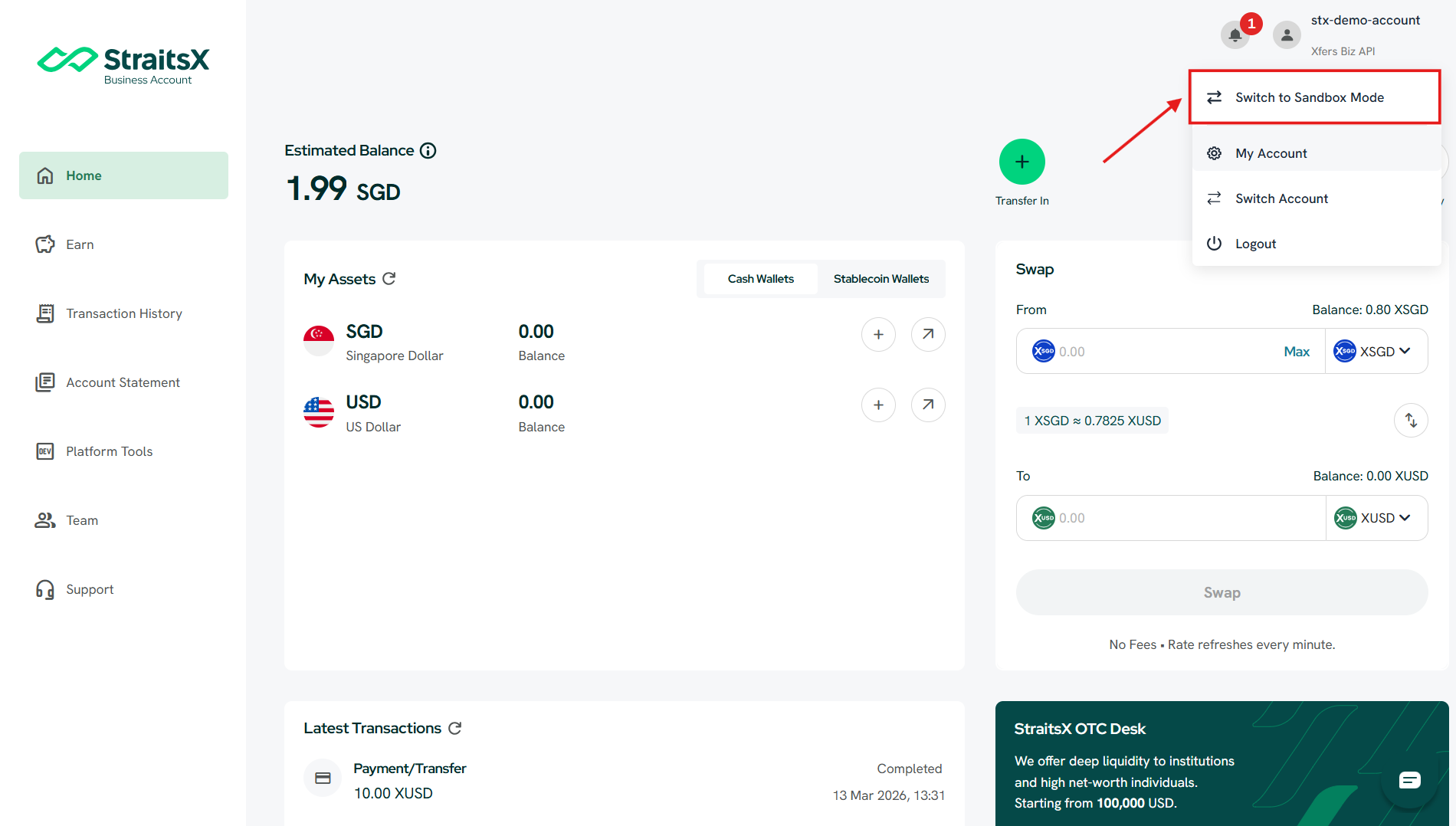1456x826 pixels.
Task: Open the Home sidebar item
Action: pyautogui.click(x=123, y=175)
